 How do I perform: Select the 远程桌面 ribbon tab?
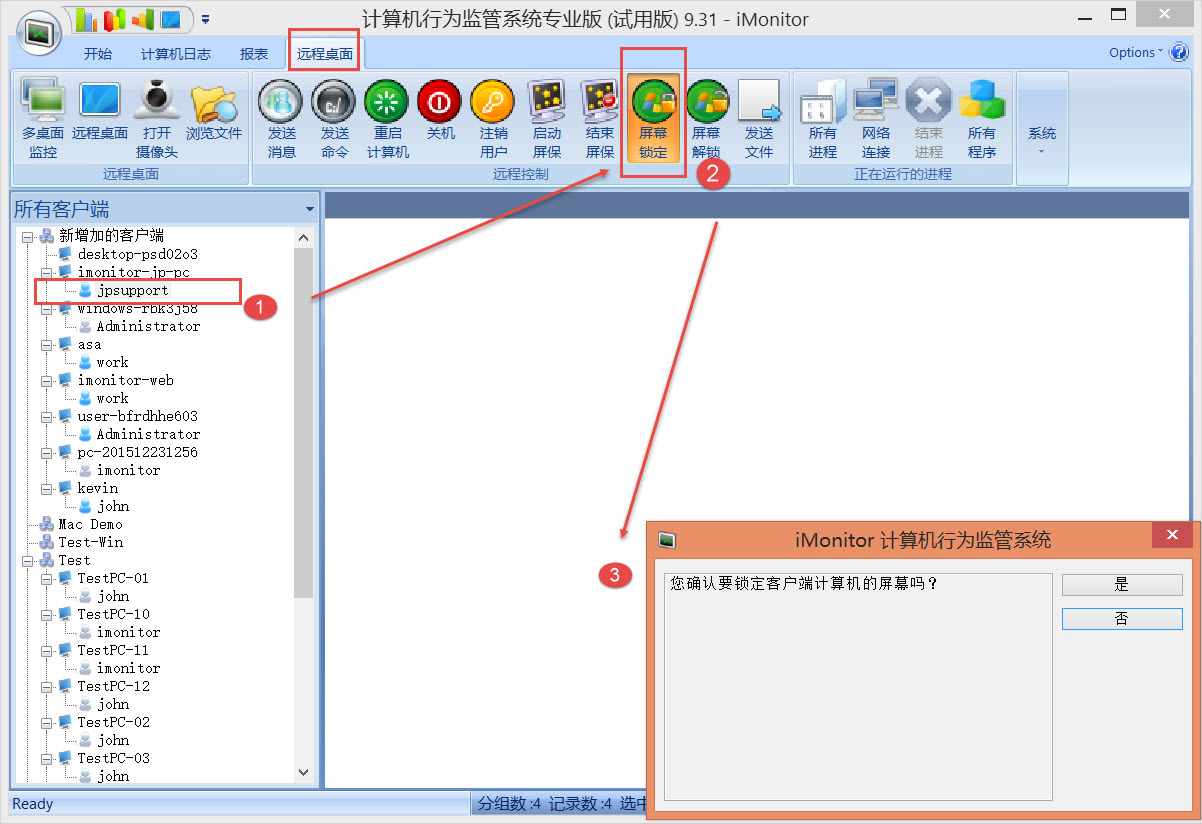click(325, 54)
